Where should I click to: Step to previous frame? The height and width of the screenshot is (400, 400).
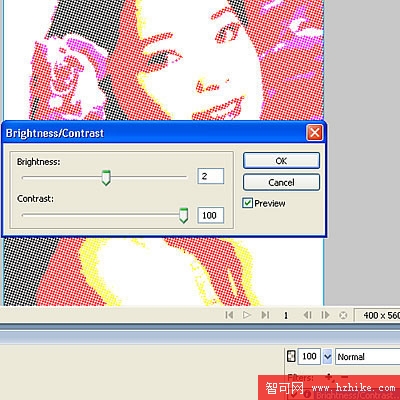[307, 315]
